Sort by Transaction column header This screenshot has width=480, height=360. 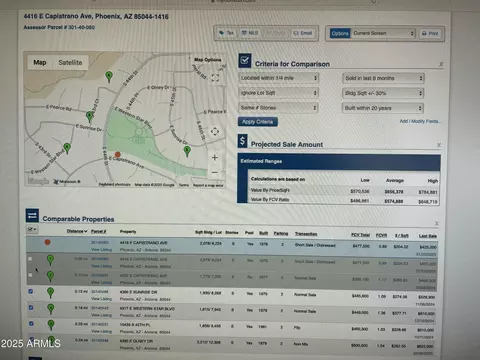click(306, 234)
